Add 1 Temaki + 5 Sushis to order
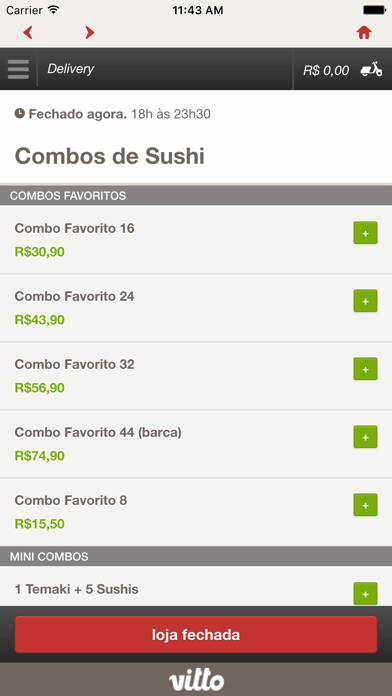This screenshot has width=392, height=696. (365, 593)
